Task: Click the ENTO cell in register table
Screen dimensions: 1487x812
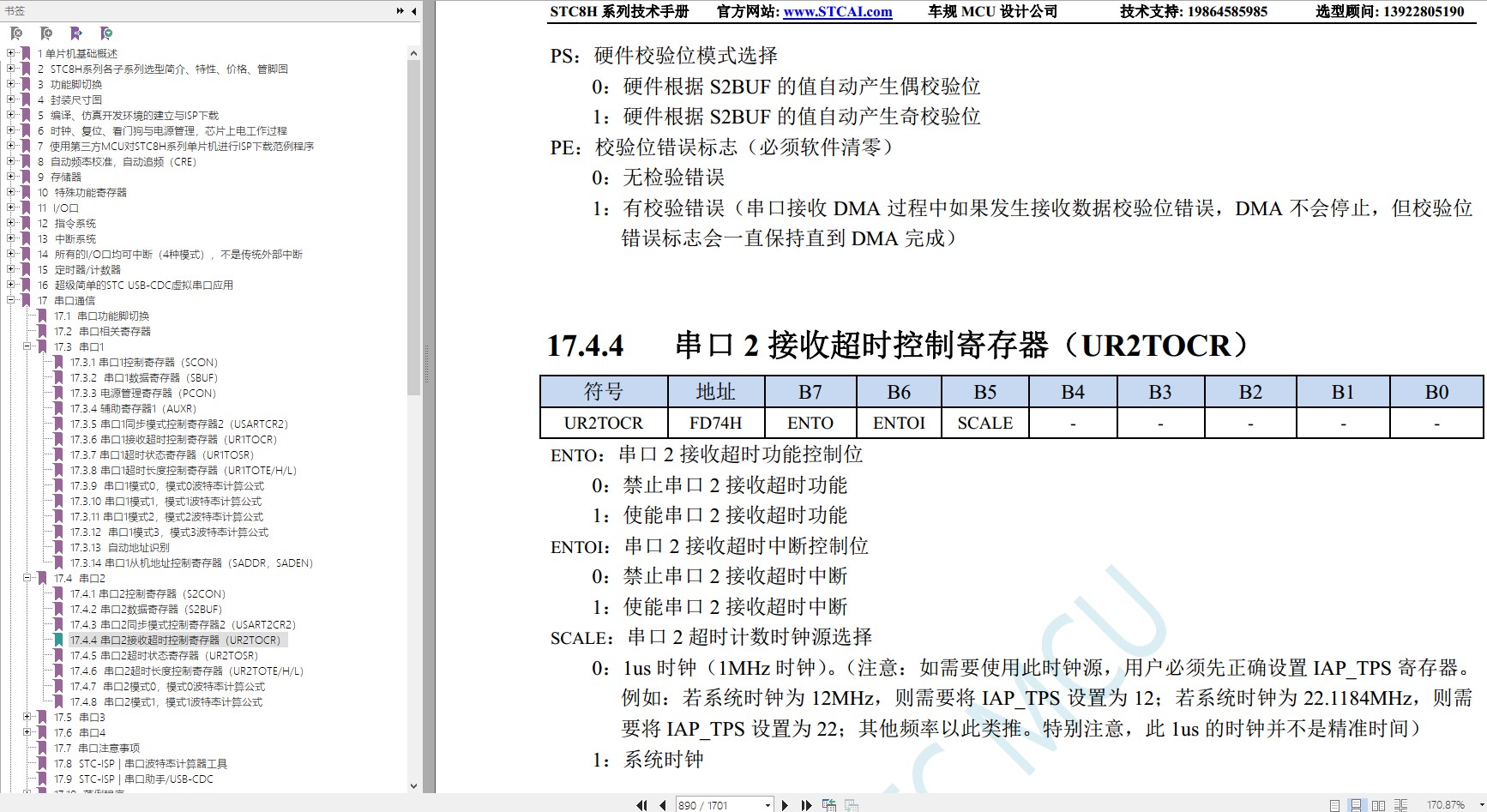Action: 810,423
